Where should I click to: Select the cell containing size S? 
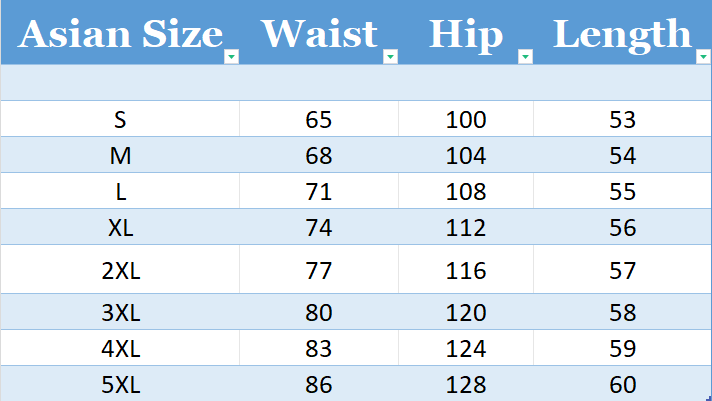point(120,120)
